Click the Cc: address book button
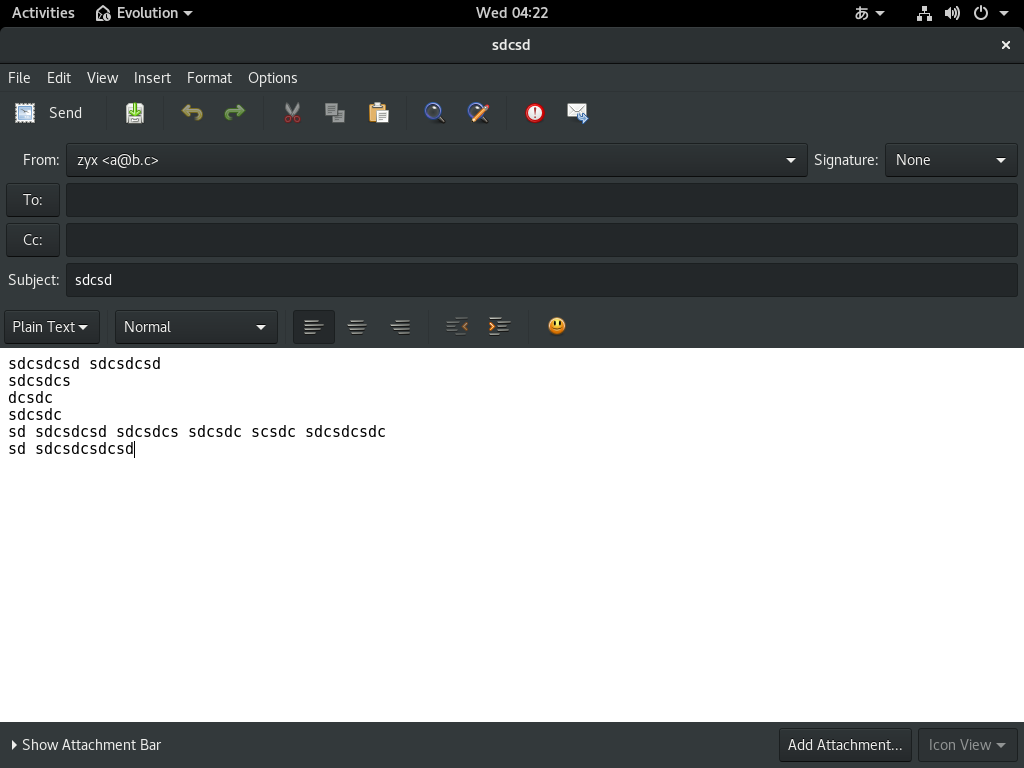 33,240
